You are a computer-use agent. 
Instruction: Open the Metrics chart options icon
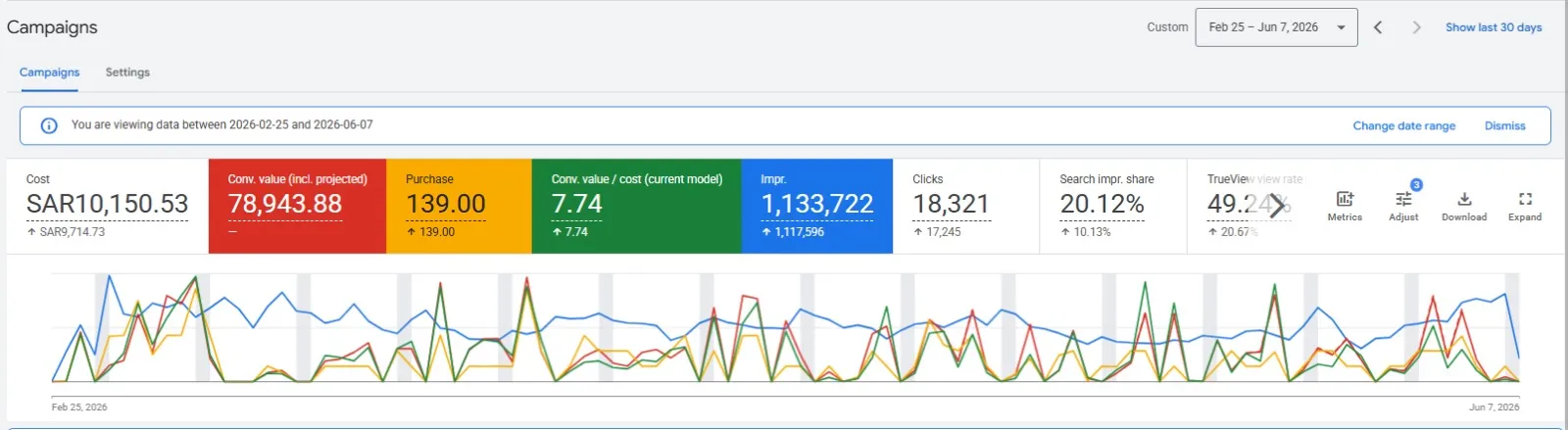coord(1345,199)
